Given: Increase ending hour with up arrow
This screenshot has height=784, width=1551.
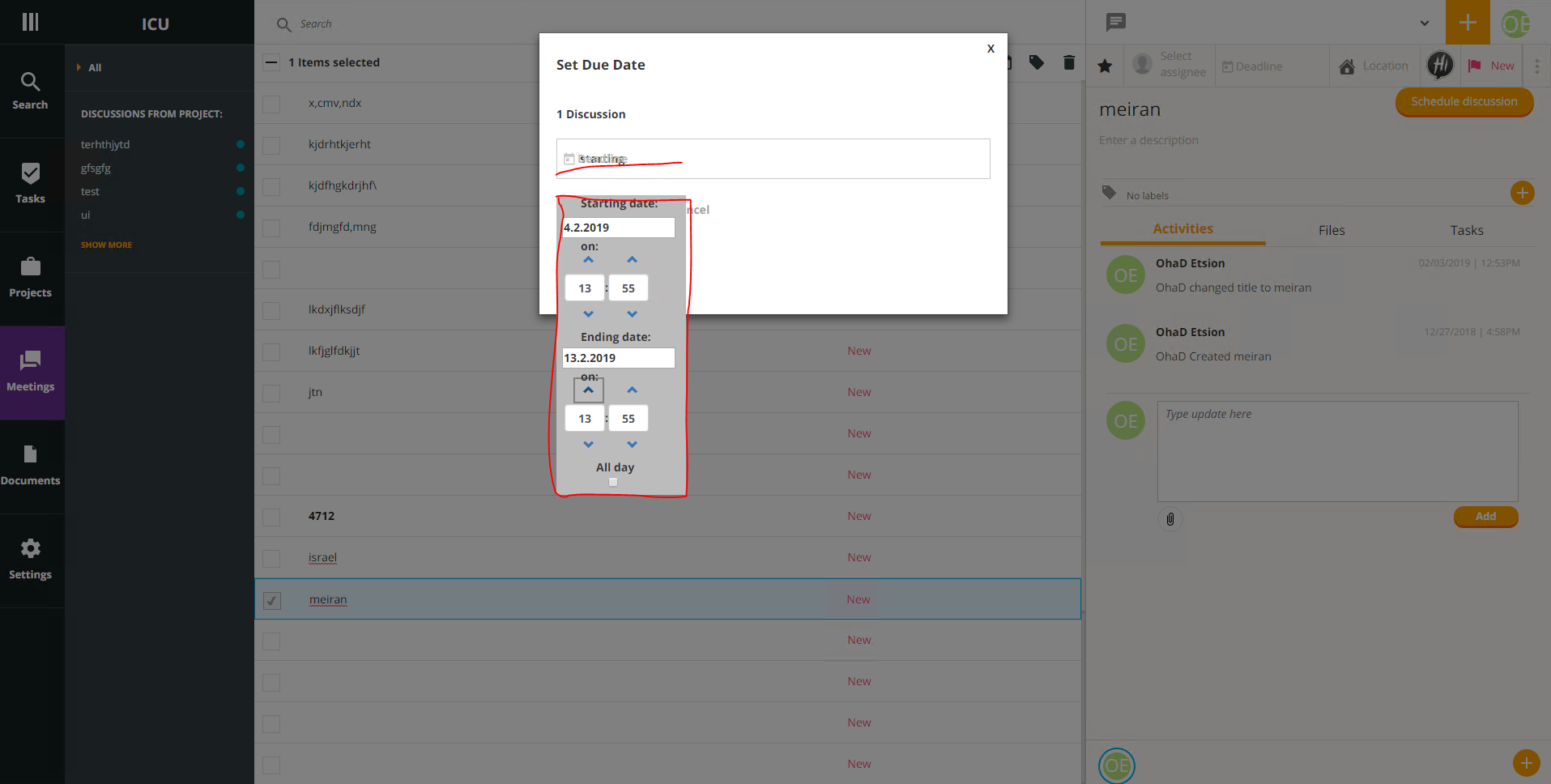Looking at the screenshot, I should coord(589,390).
